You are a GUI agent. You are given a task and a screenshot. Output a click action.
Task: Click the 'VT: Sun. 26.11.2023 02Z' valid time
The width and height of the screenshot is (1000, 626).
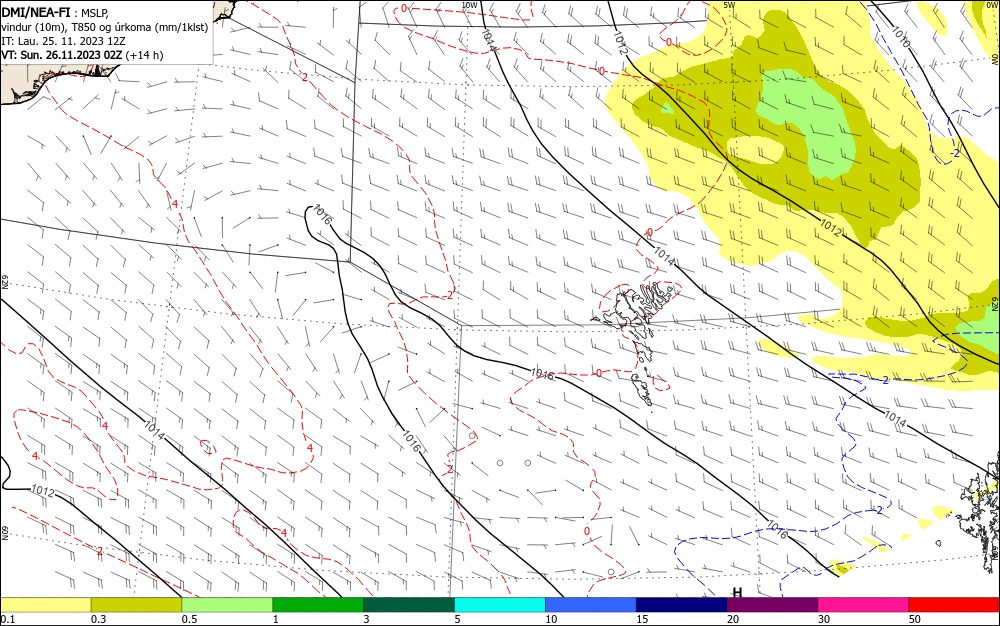coord(61,55)
